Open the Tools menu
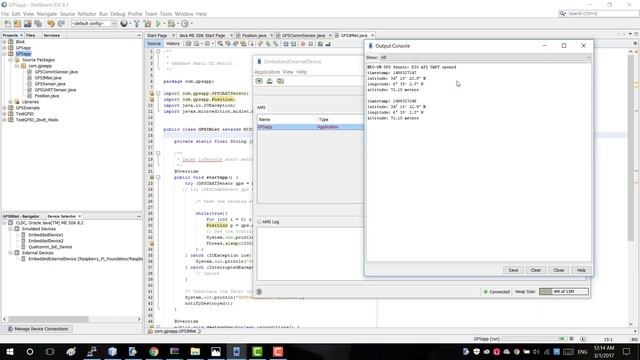This screenshot has width=640, height=360. click(166, 14)
